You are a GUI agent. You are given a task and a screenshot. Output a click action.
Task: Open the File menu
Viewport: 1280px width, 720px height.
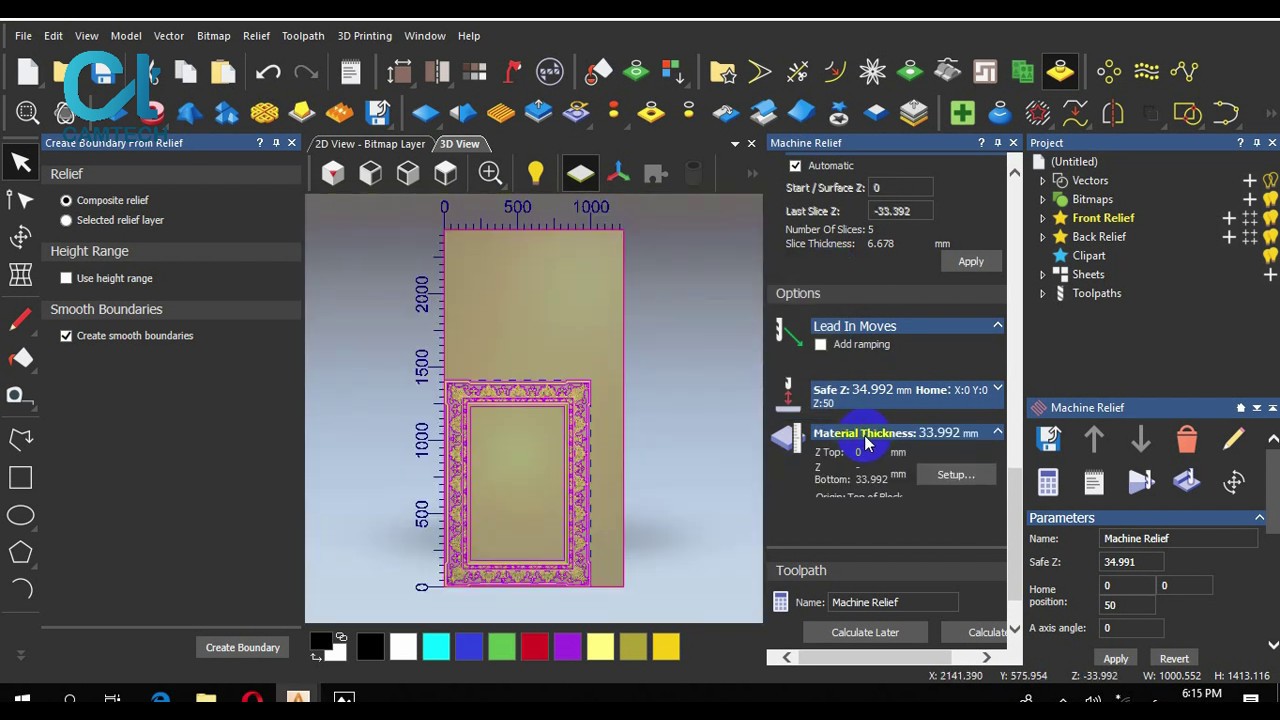pos(23,36)
